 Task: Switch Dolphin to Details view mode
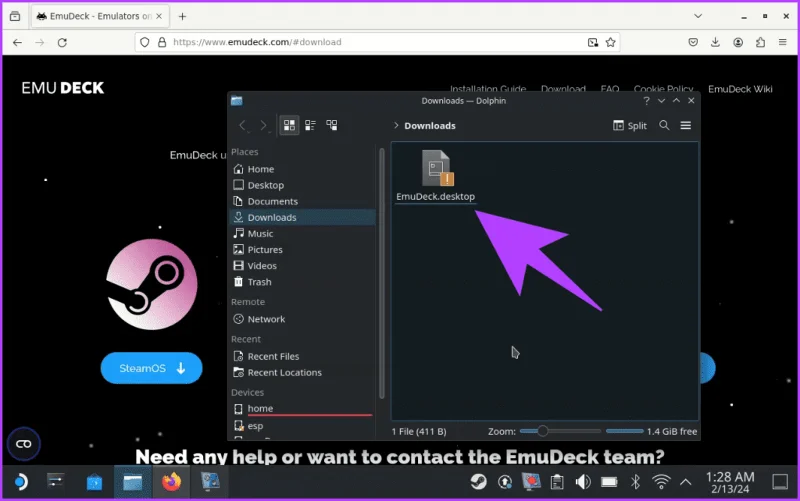point(332,125)
